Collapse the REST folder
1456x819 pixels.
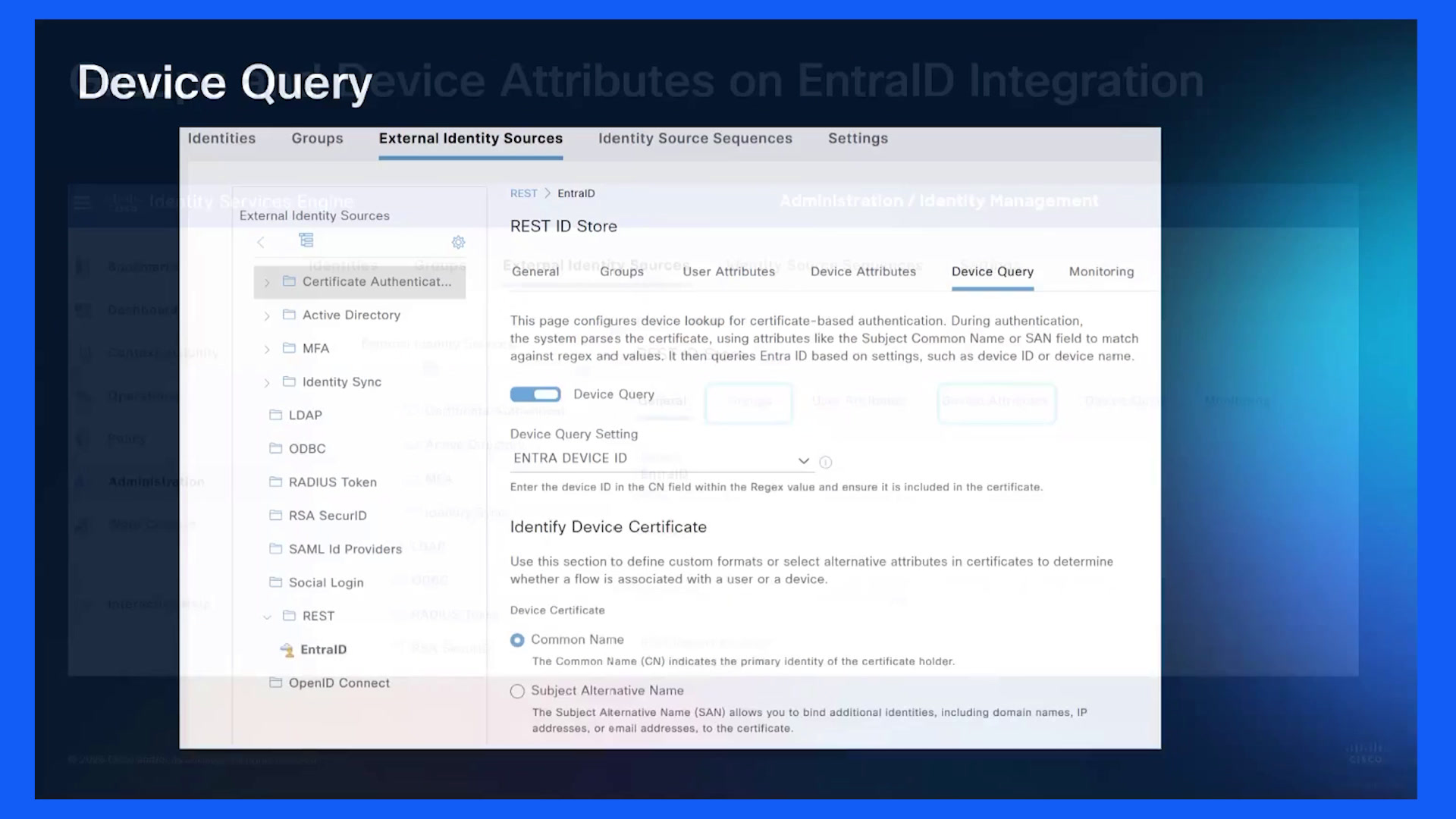tap(267, 617)
